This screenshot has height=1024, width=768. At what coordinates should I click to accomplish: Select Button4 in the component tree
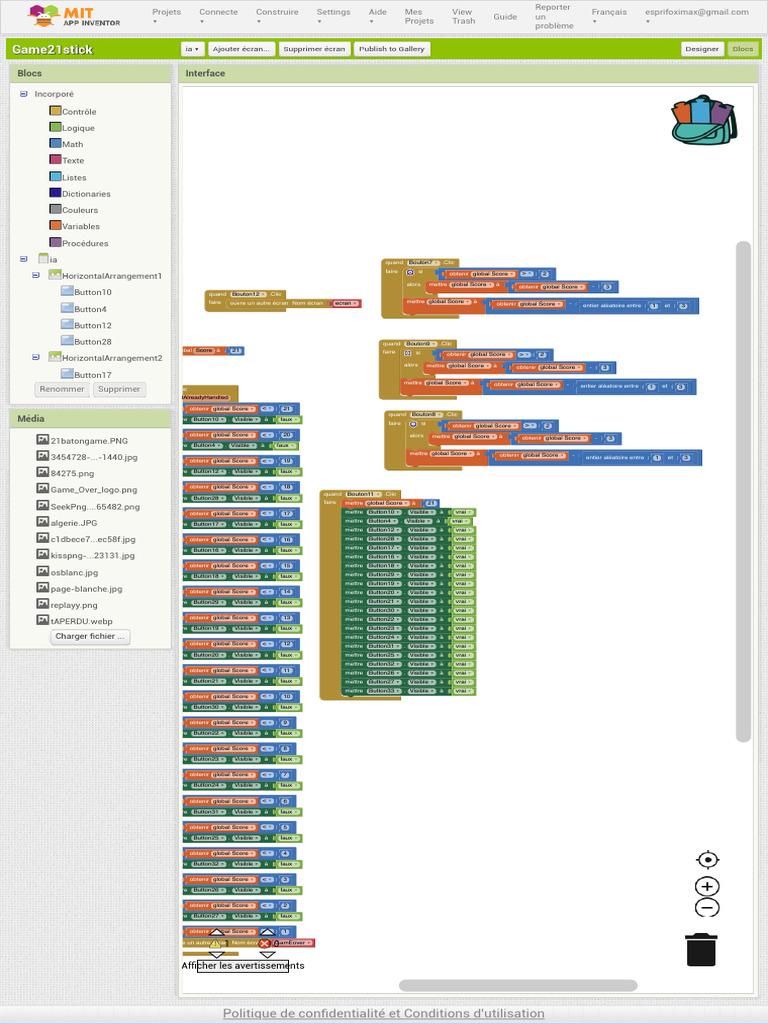[84, 309]
